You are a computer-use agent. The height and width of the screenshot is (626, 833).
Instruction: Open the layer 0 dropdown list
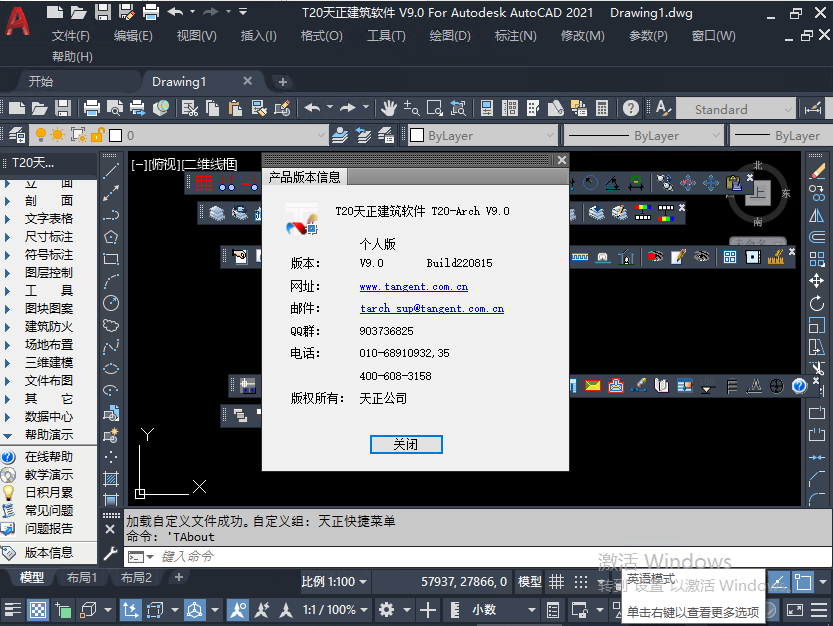pyautogui.click(x=178, y=136)
